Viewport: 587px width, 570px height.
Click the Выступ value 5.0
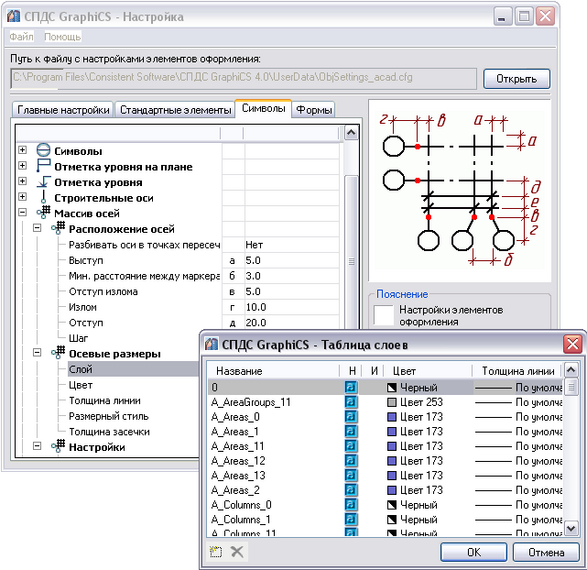pos(253,260)
